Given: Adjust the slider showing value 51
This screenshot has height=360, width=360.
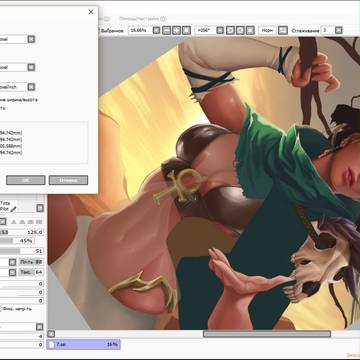Looking at the screenshot, I should pyautogui.click(x=22, y=251).
